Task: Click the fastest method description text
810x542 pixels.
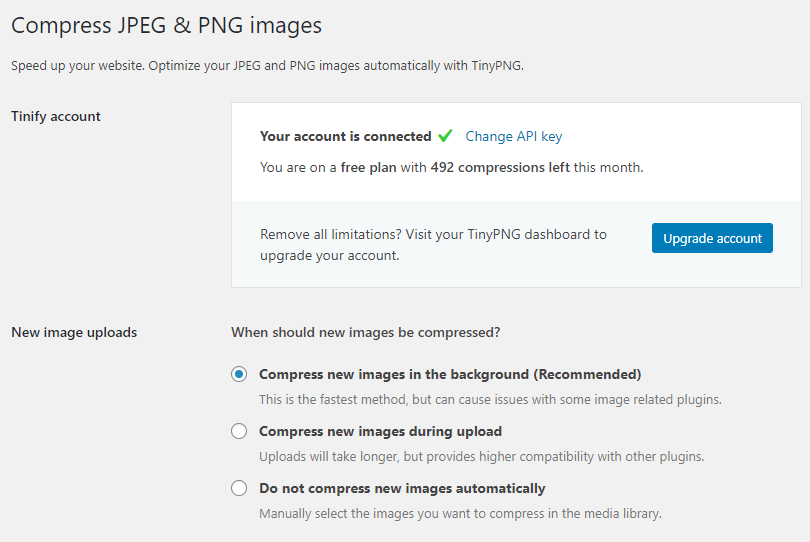Action: pos(490,399)
